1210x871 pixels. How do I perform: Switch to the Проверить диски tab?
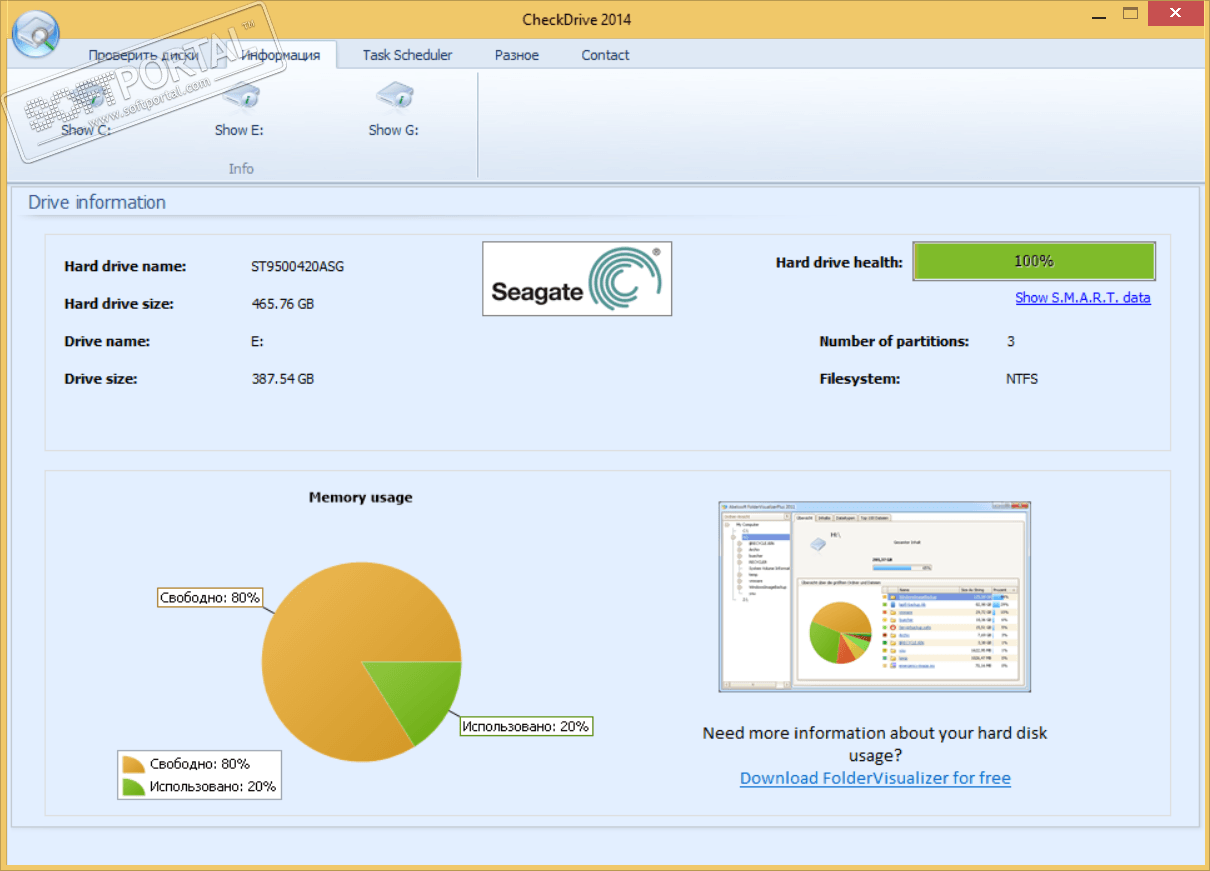click(143, 55)
